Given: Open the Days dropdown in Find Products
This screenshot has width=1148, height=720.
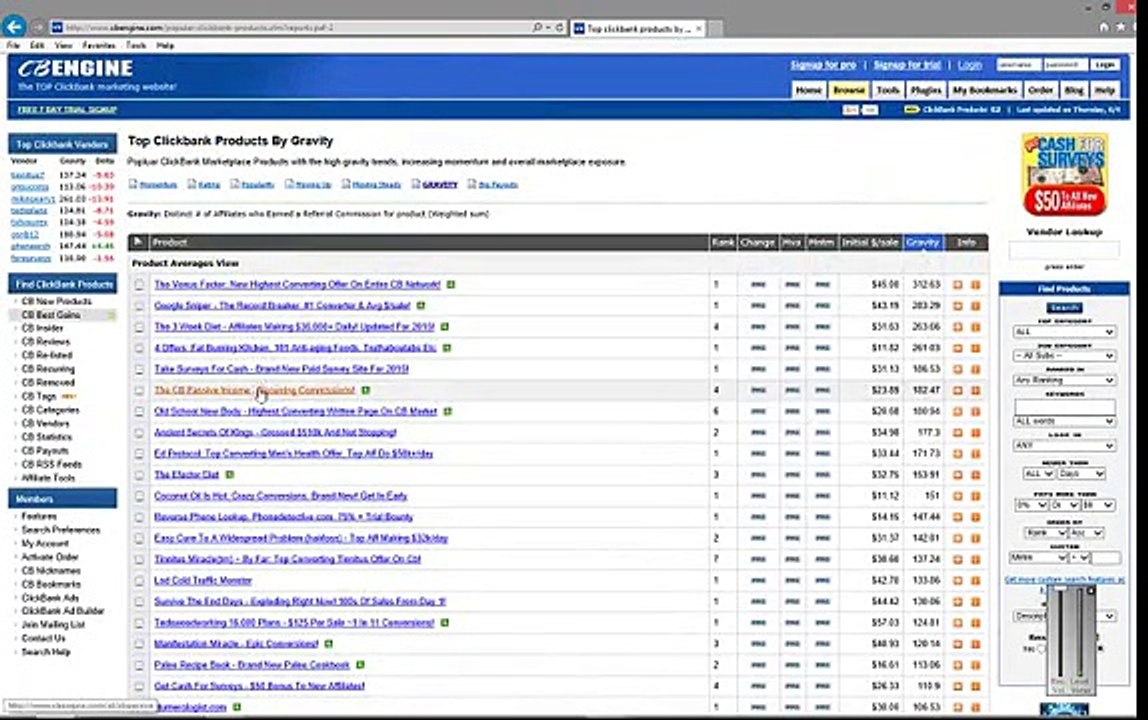Looking at the screenshot, I should click(1081, 474).
